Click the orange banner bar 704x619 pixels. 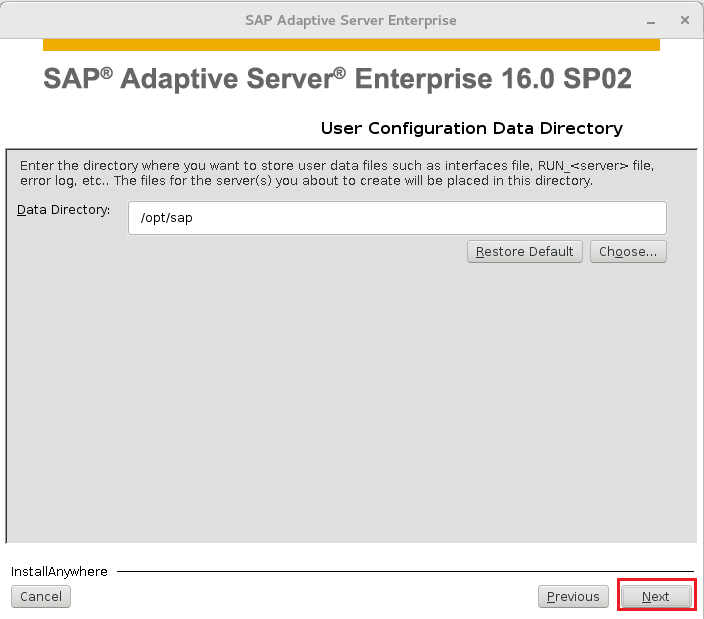[x=351, y=44]
